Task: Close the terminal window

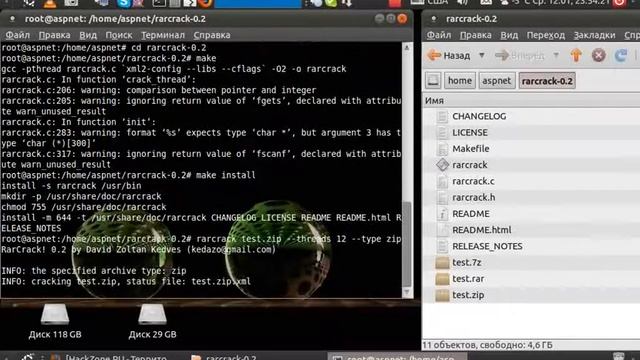Action: pos(402,19)
